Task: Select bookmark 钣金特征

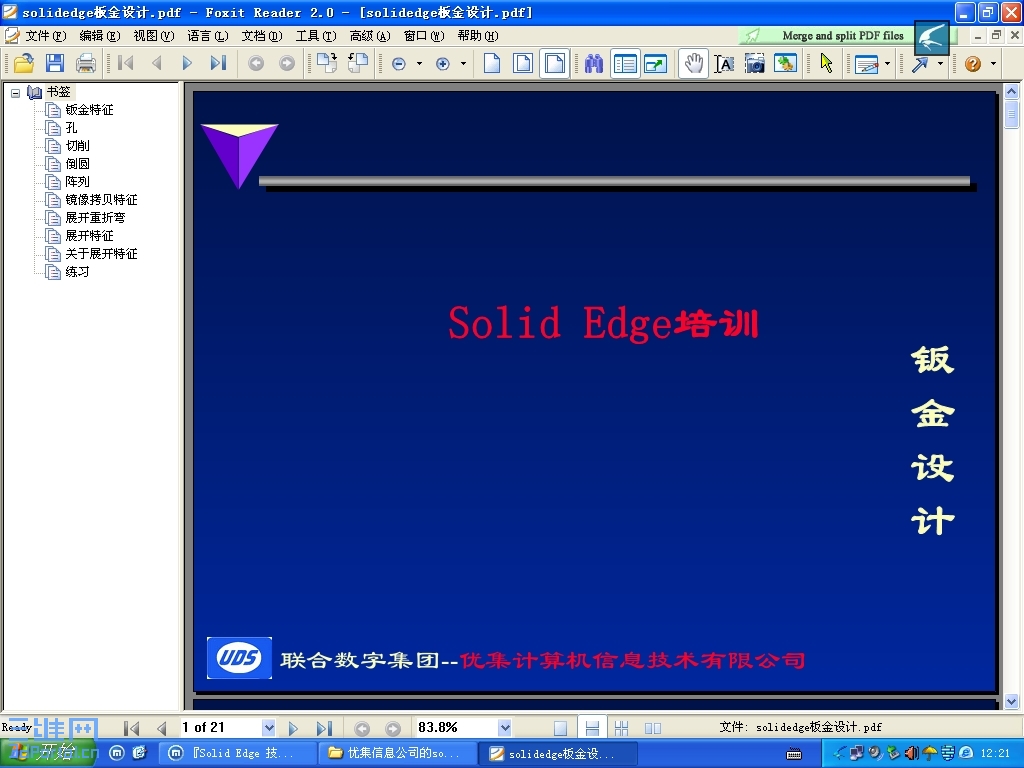Action: (x=89, y=110)
